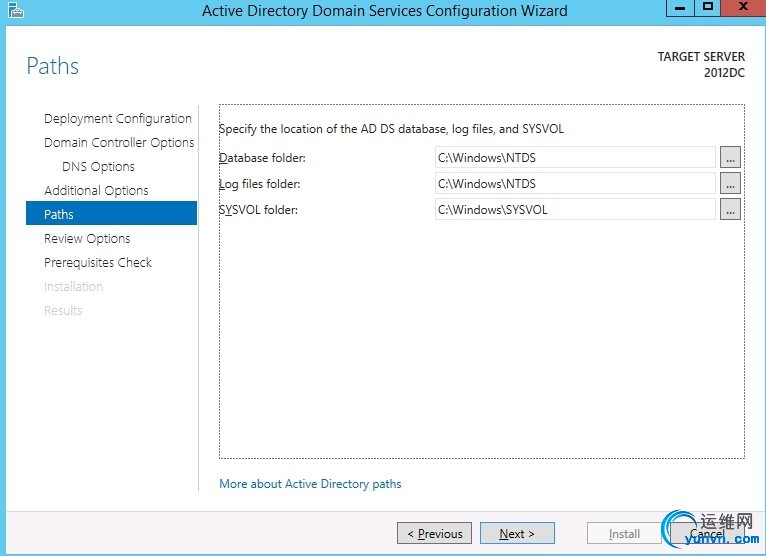
Task: Select DNS Options in sidebar
Action: click(x=98, y=166)
